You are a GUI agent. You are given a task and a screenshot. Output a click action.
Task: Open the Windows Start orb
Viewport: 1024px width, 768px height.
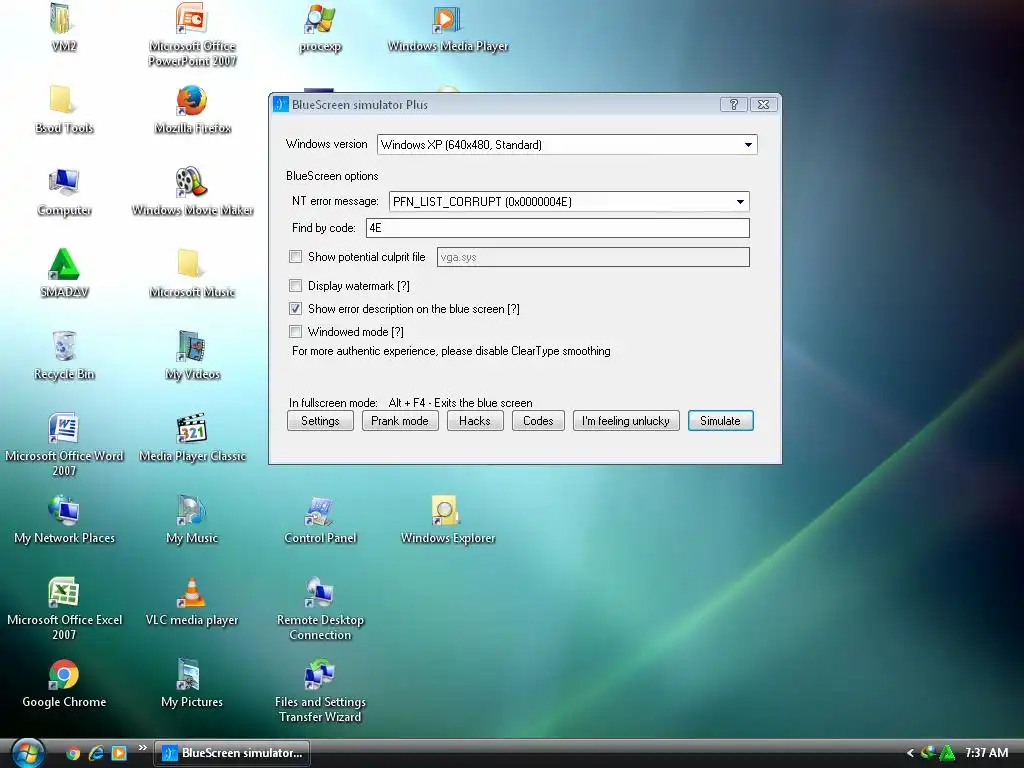[27, 752]
